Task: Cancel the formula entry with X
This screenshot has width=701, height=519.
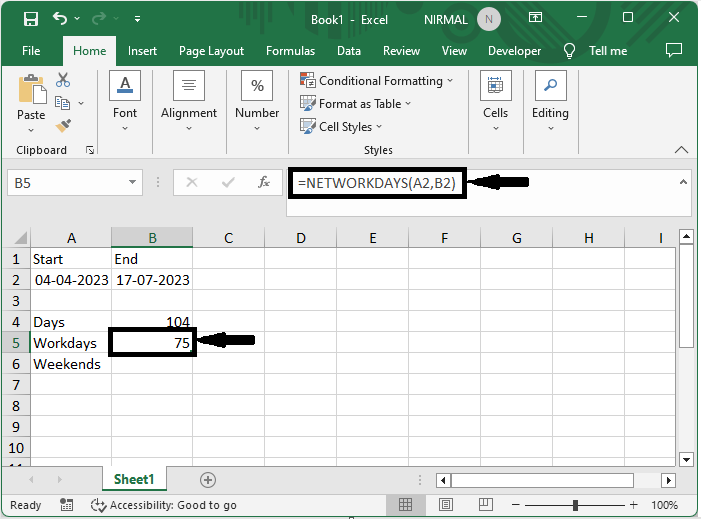Action: (192, 182)
